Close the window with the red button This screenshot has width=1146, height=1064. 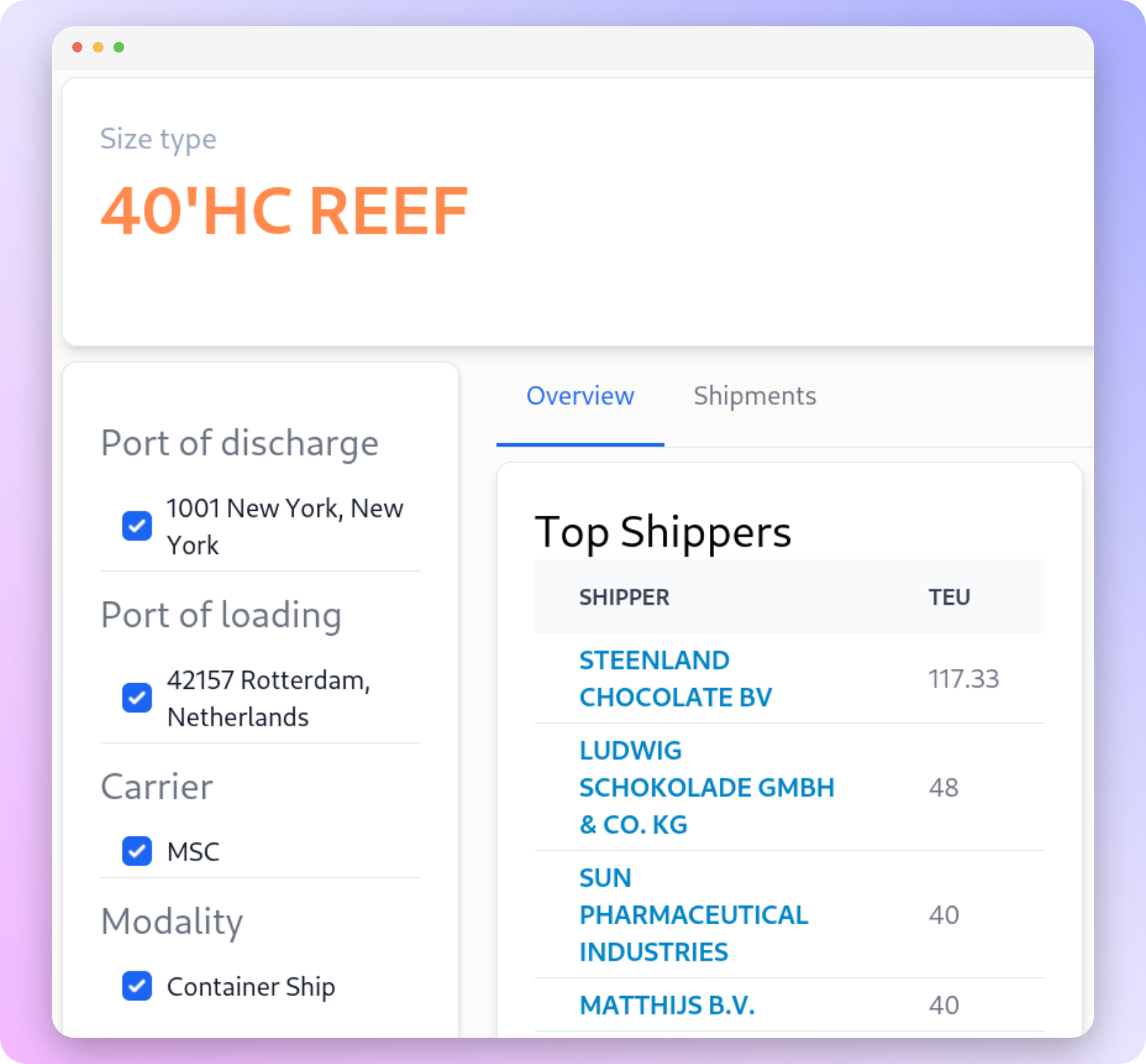pyautogui.click(x=77, y=47)
